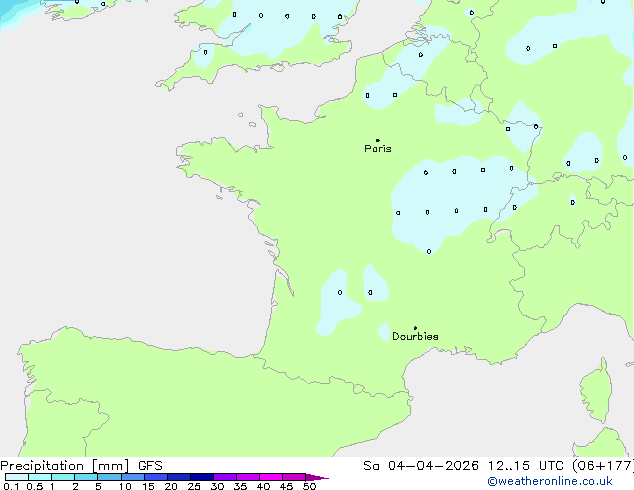Click the legend value 20 label
The width and height of the screenshot is (634, 490).
pos(170,487)
